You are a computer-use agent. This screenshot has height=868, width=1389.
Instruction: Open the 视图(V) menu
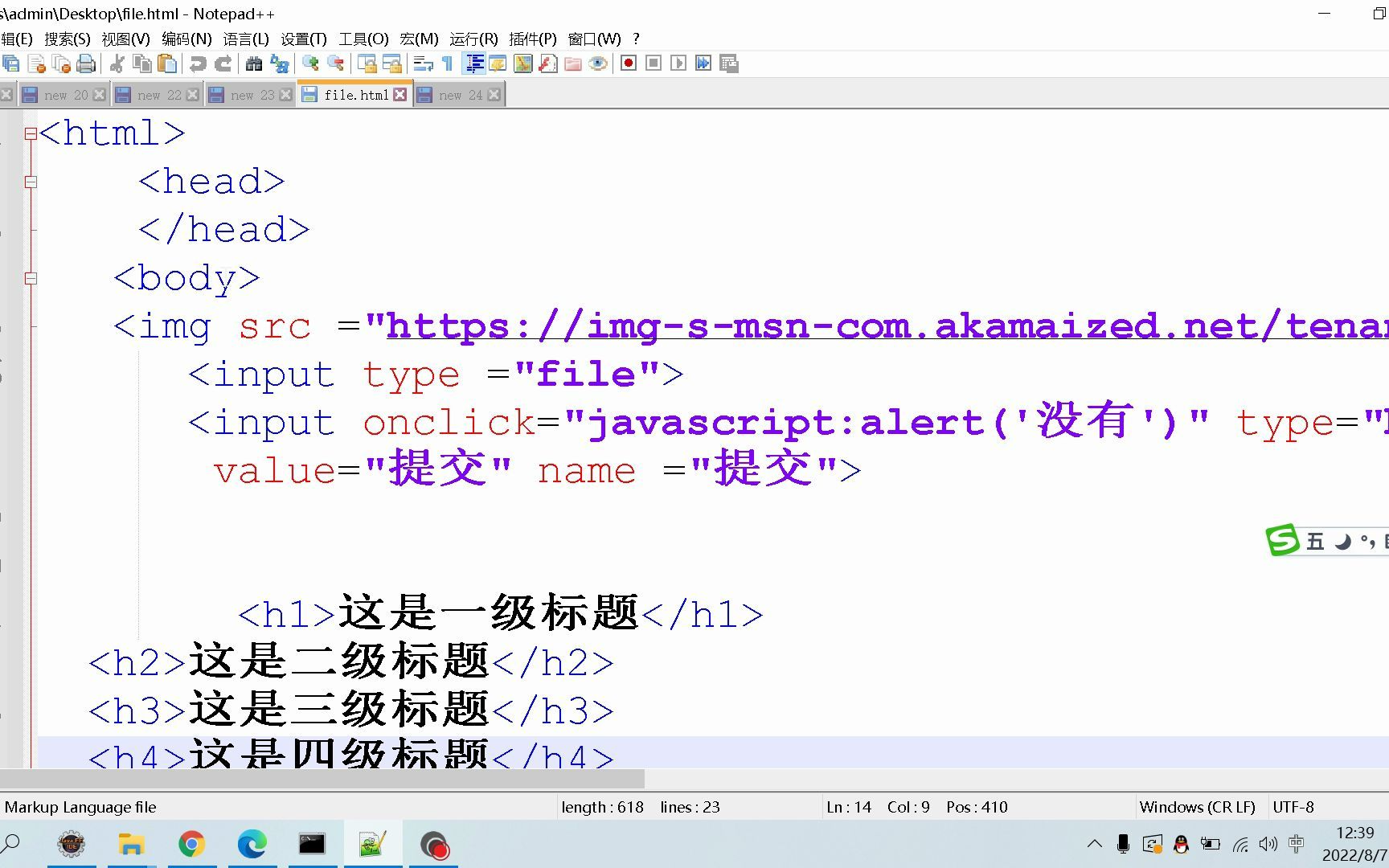125,39
